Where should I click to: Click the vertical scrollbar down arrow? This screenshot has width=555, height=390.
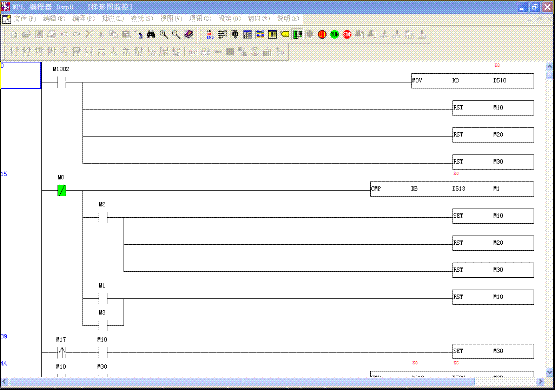[549, 372]
